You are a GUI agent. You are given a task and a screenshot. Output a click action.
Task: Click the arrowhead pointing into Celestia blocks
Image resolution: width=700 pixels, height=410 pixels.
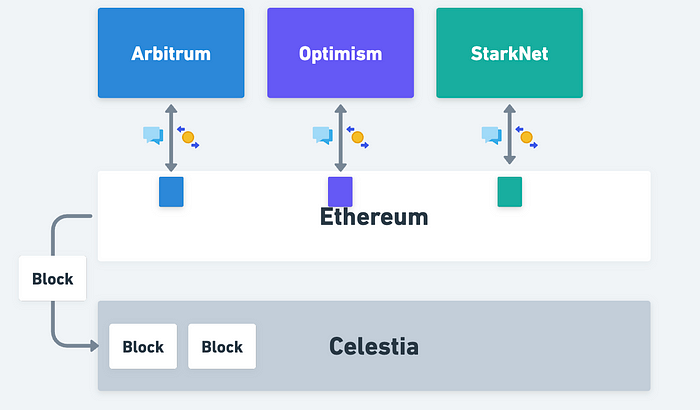coord(94,345)
